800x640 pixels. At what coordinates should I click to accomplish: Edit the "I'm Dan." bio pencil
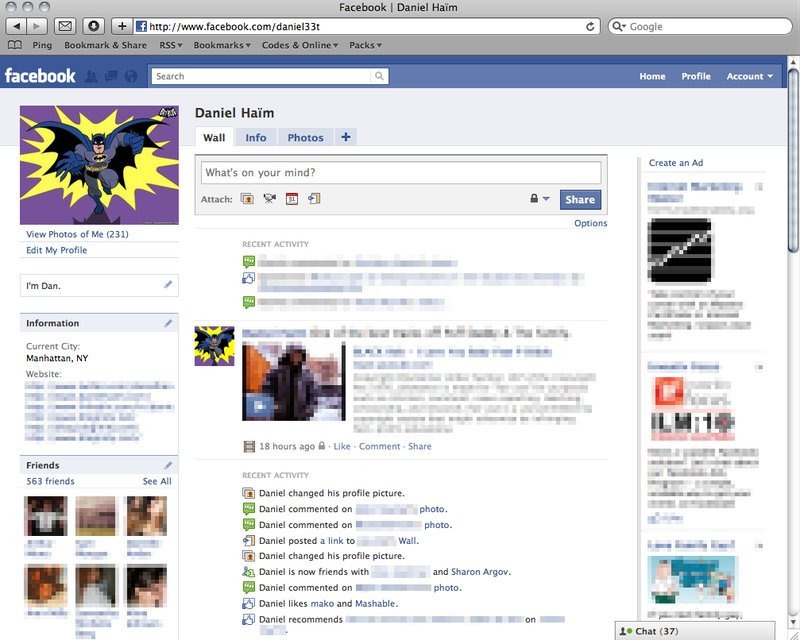point(168,285)
